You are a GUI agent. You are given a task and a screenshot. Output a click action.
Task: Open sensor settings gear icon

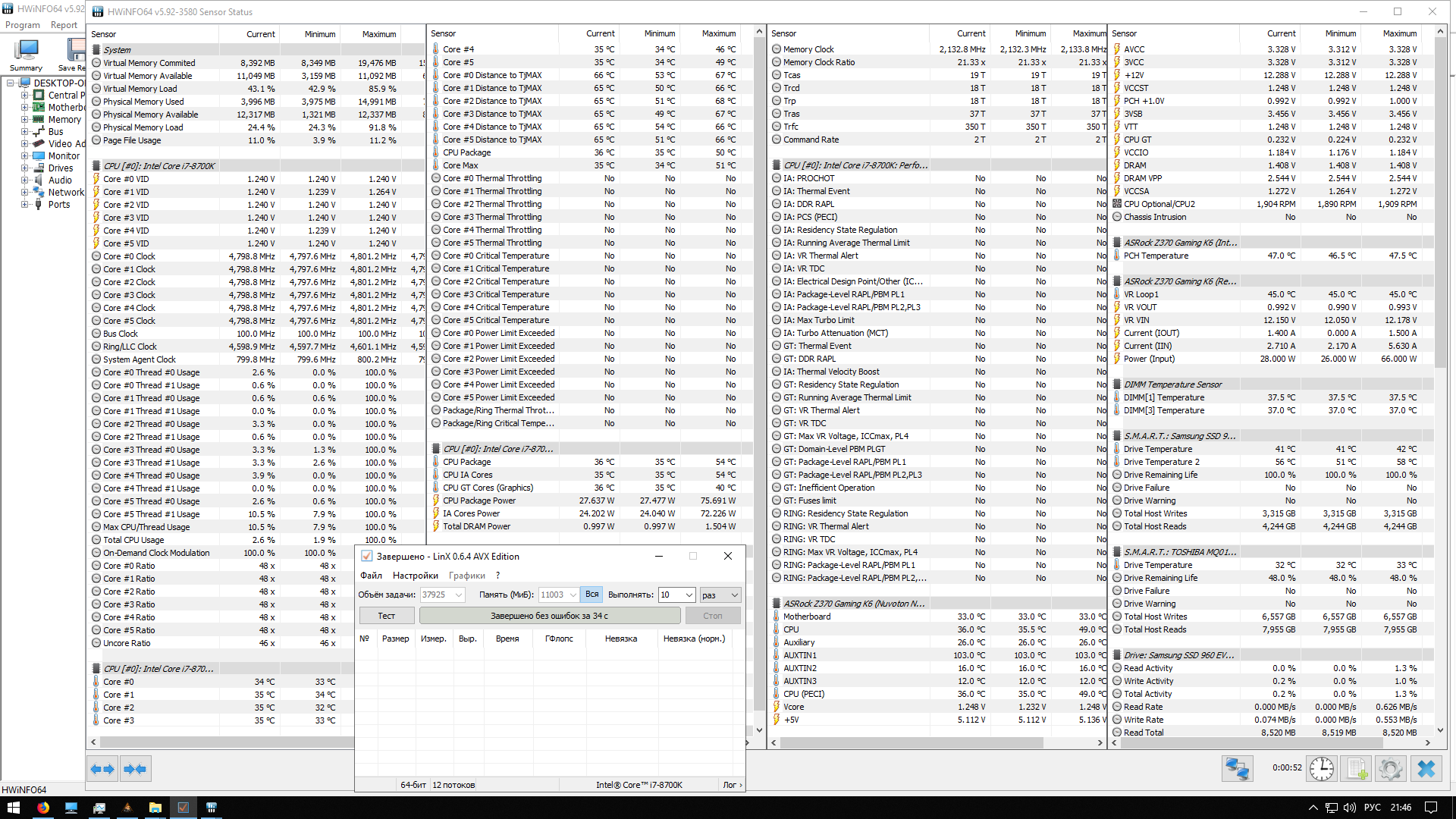(x=1391, y=769)
